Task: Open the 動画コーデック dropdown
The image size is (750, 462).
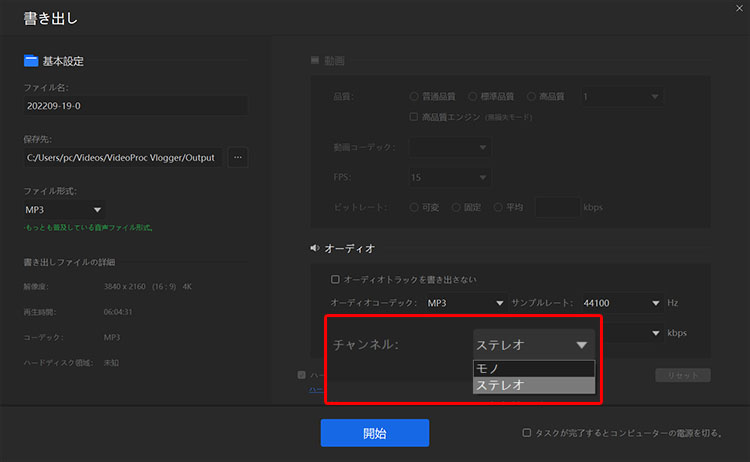Action: tap(450, 147)
